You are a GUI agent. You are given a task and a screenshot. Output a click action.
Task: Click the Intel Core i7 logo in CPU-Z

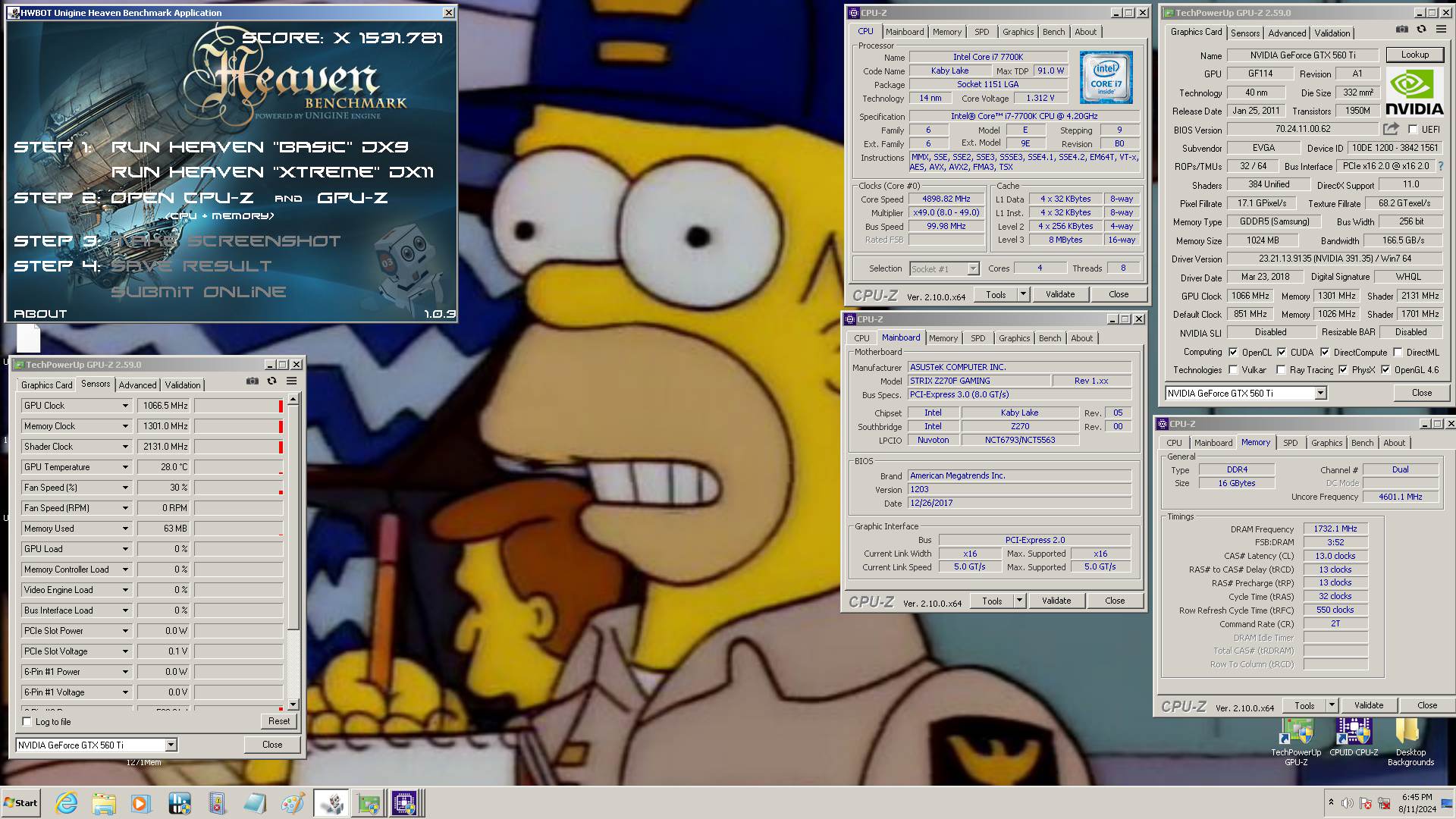(x=1106, y=77)
